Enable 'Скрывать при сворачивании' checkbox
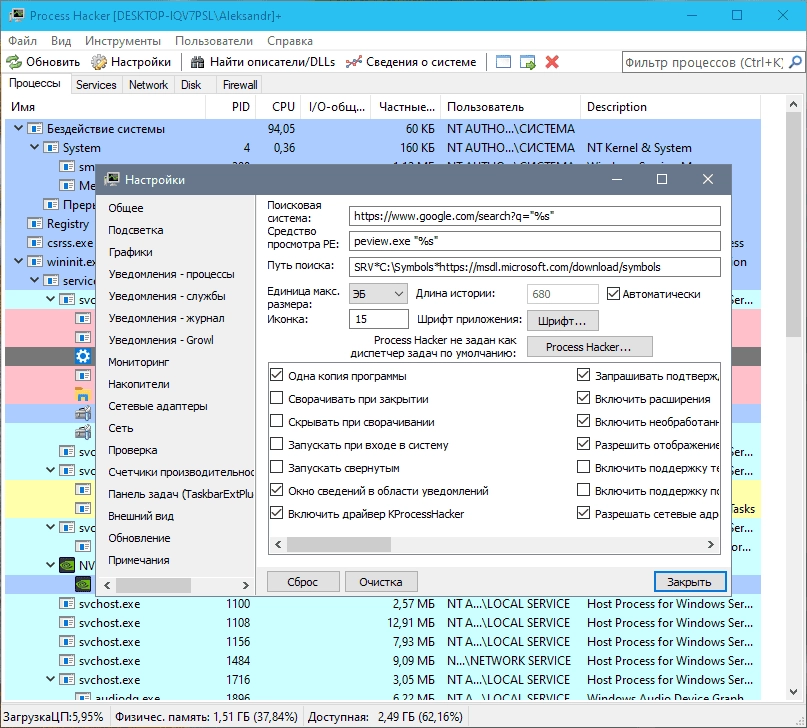Viewport: 807px width, 728px height. tap(277, 421)
